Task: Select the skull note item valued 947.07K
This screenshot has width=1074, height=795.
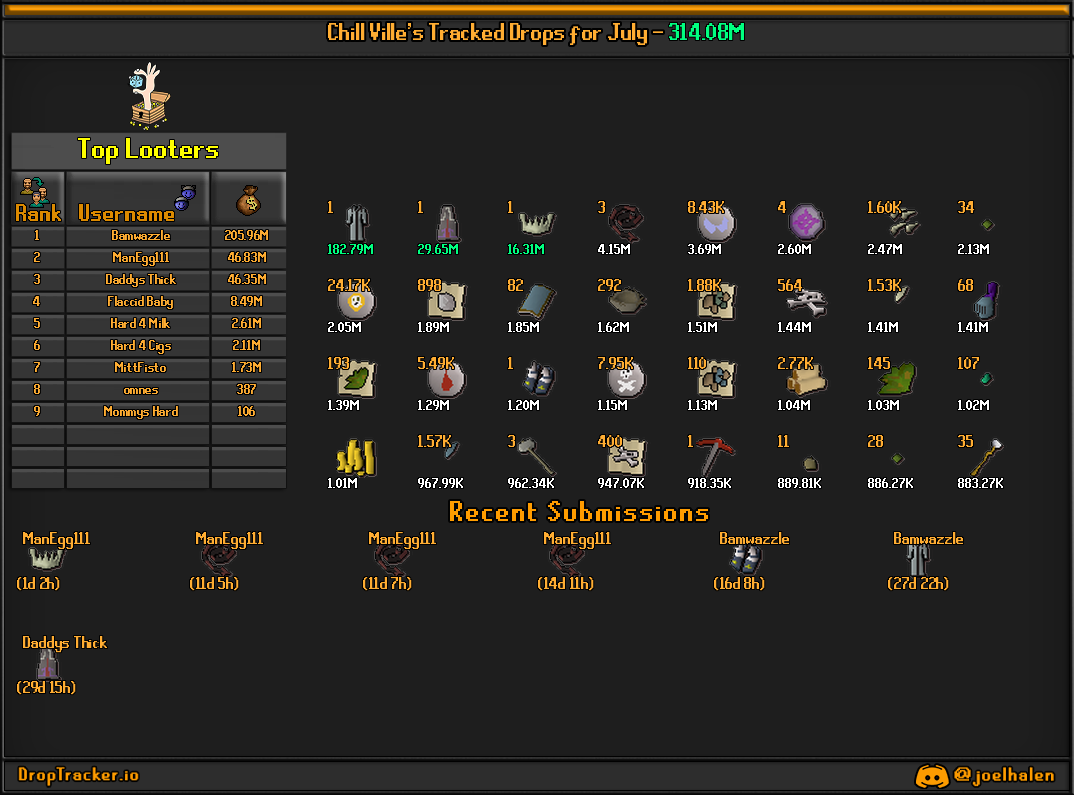Action: [626, 457]
